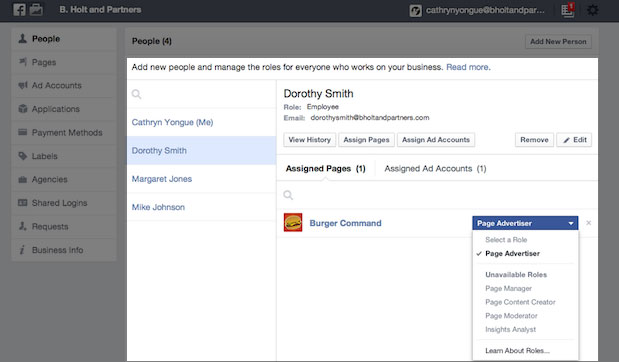Click the people search input field
This screenshot has width=619, height=362.
[x=201, y=94]
